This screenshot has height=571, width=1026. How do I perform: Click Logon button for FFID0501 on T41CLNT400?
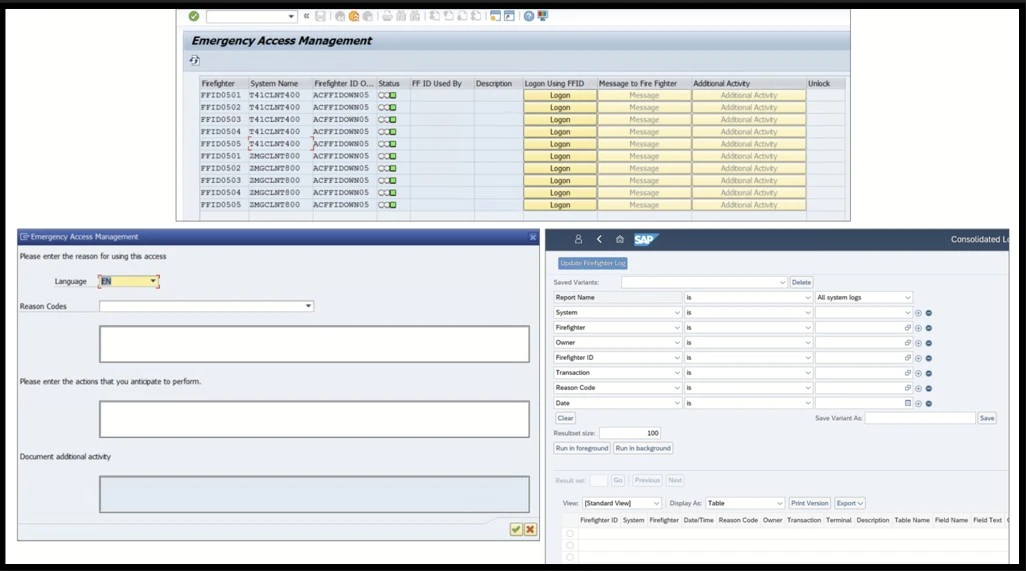560,95
